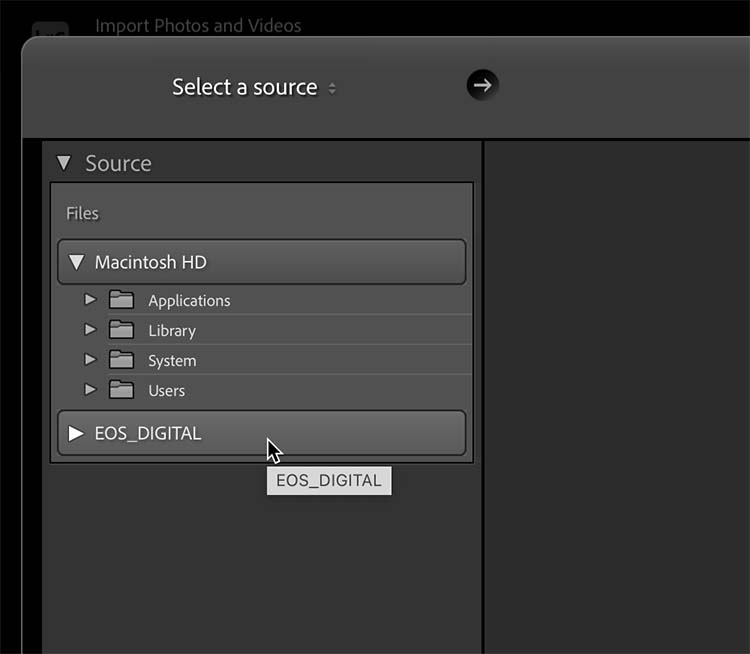Viewport: 750px width, 654px height.
Task: Open the Select a source dropdown
Action: tap(254, 88)
